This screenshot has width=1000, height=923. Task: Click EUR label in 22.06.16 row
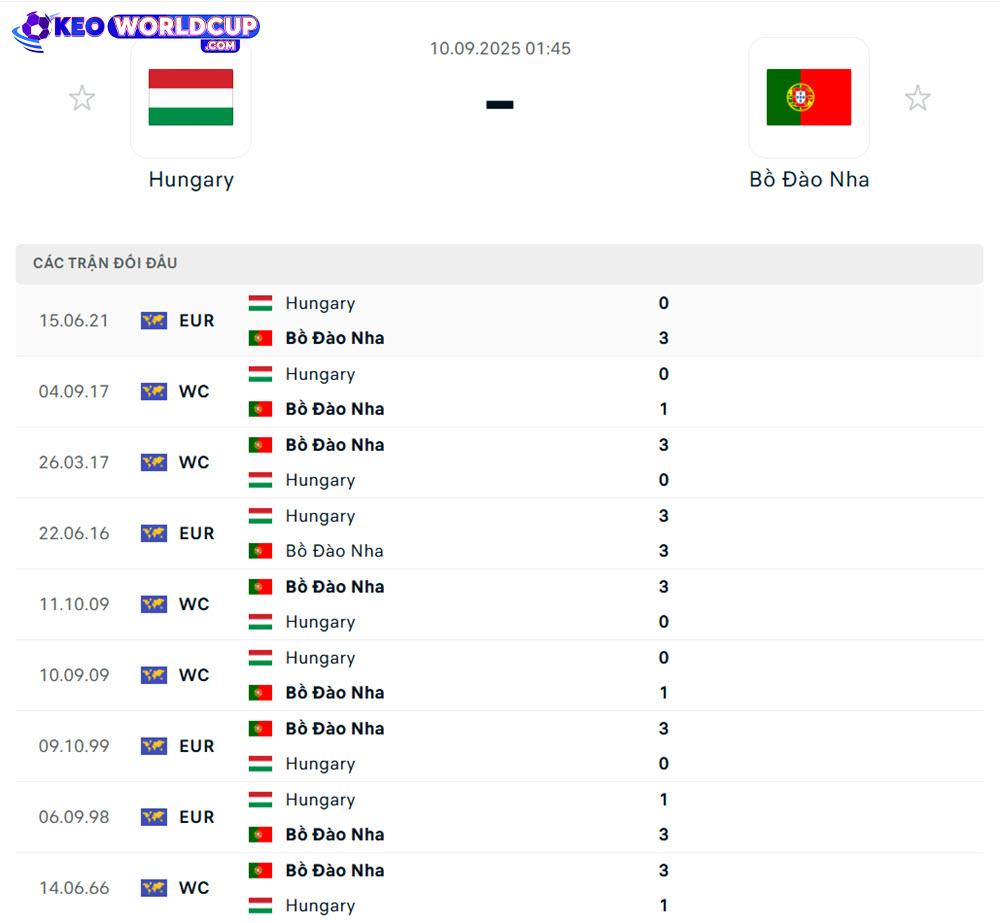click(196, 533)
